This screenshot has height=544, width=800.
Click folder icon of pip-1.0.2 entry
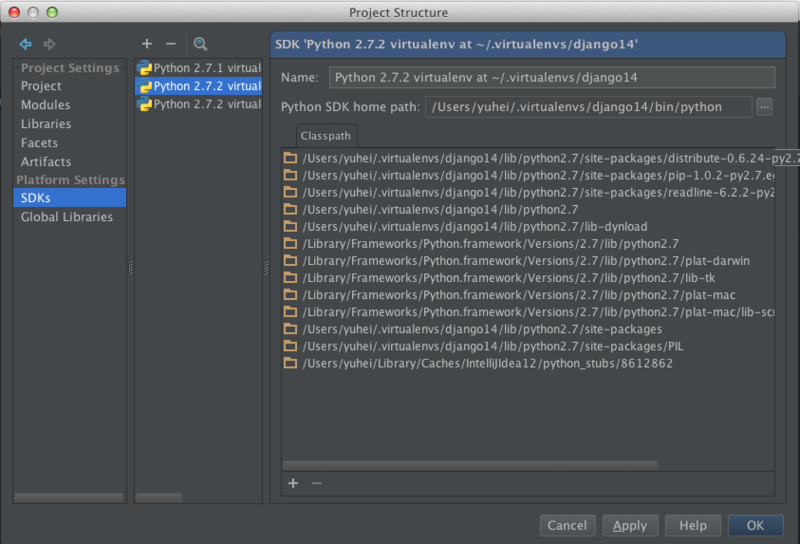[291, 175]
